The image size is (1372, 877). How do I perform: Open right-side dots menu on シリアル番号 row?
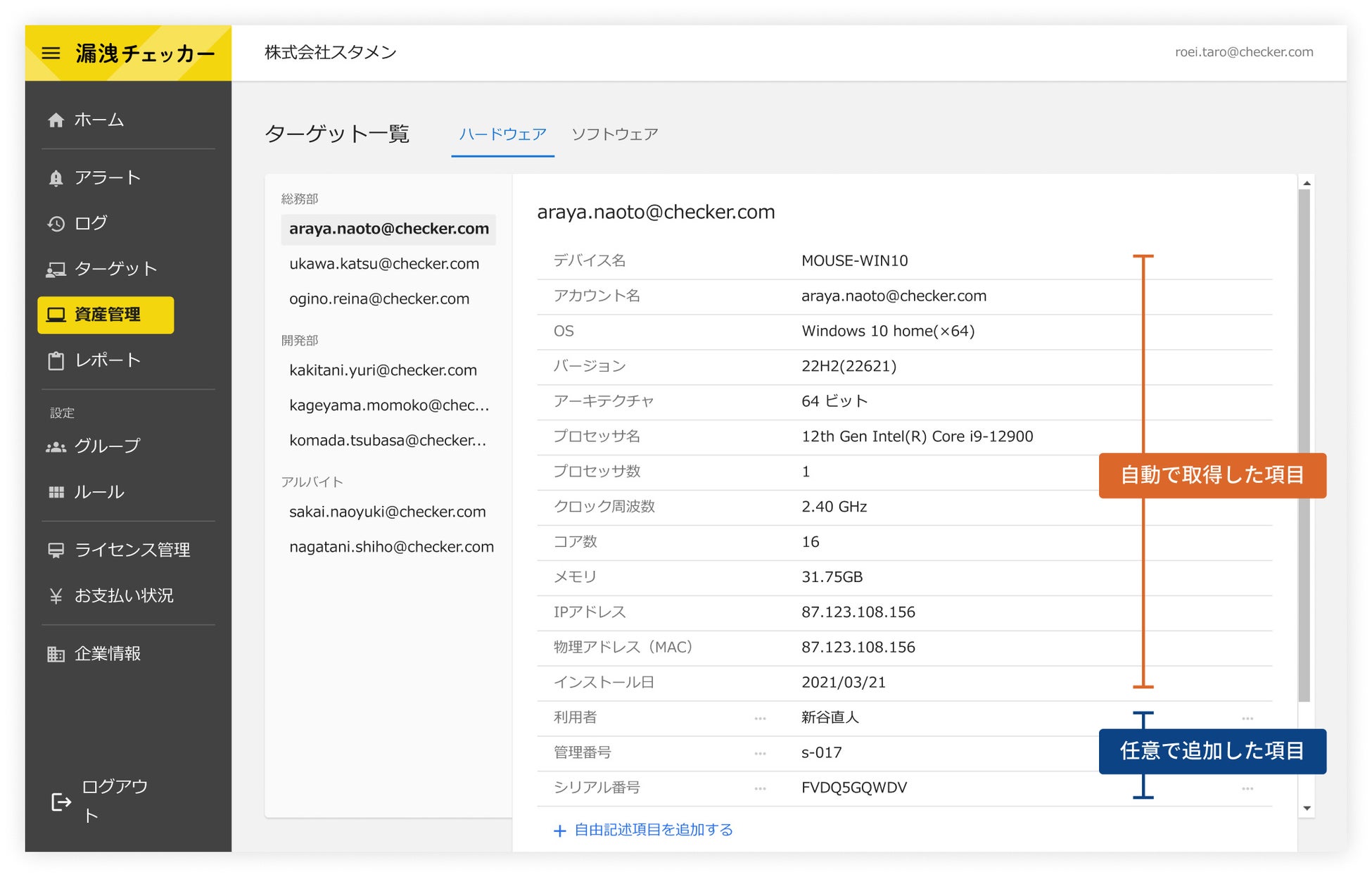(1247, 789)
